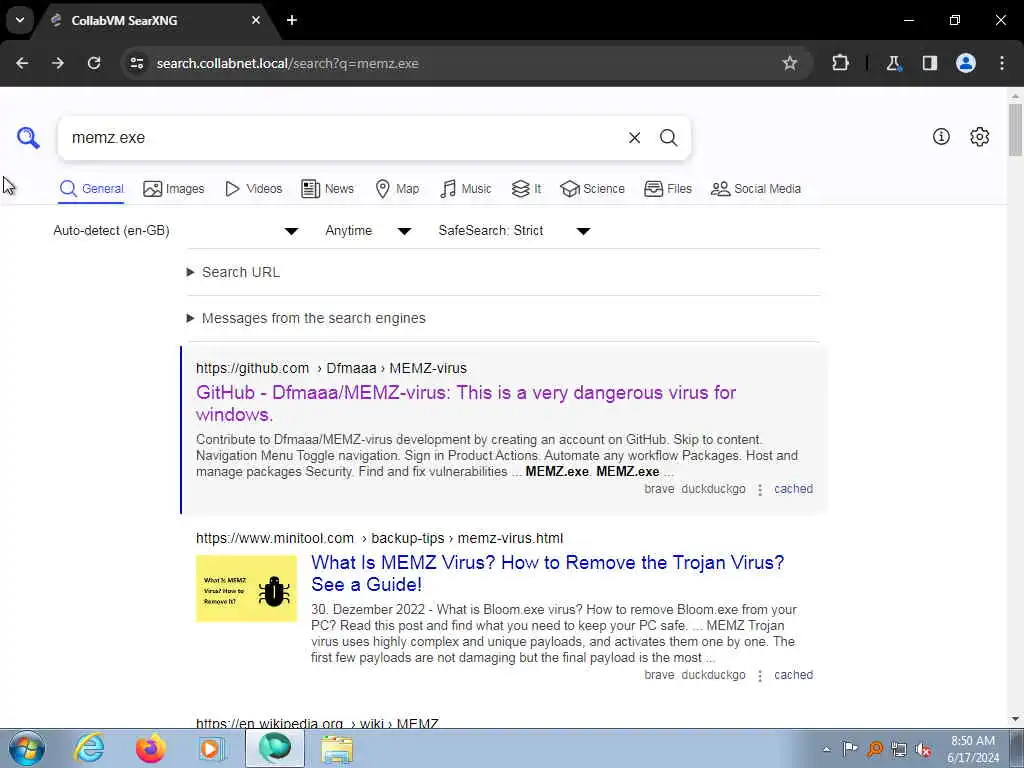Switch to the Science category

point(592,189)
